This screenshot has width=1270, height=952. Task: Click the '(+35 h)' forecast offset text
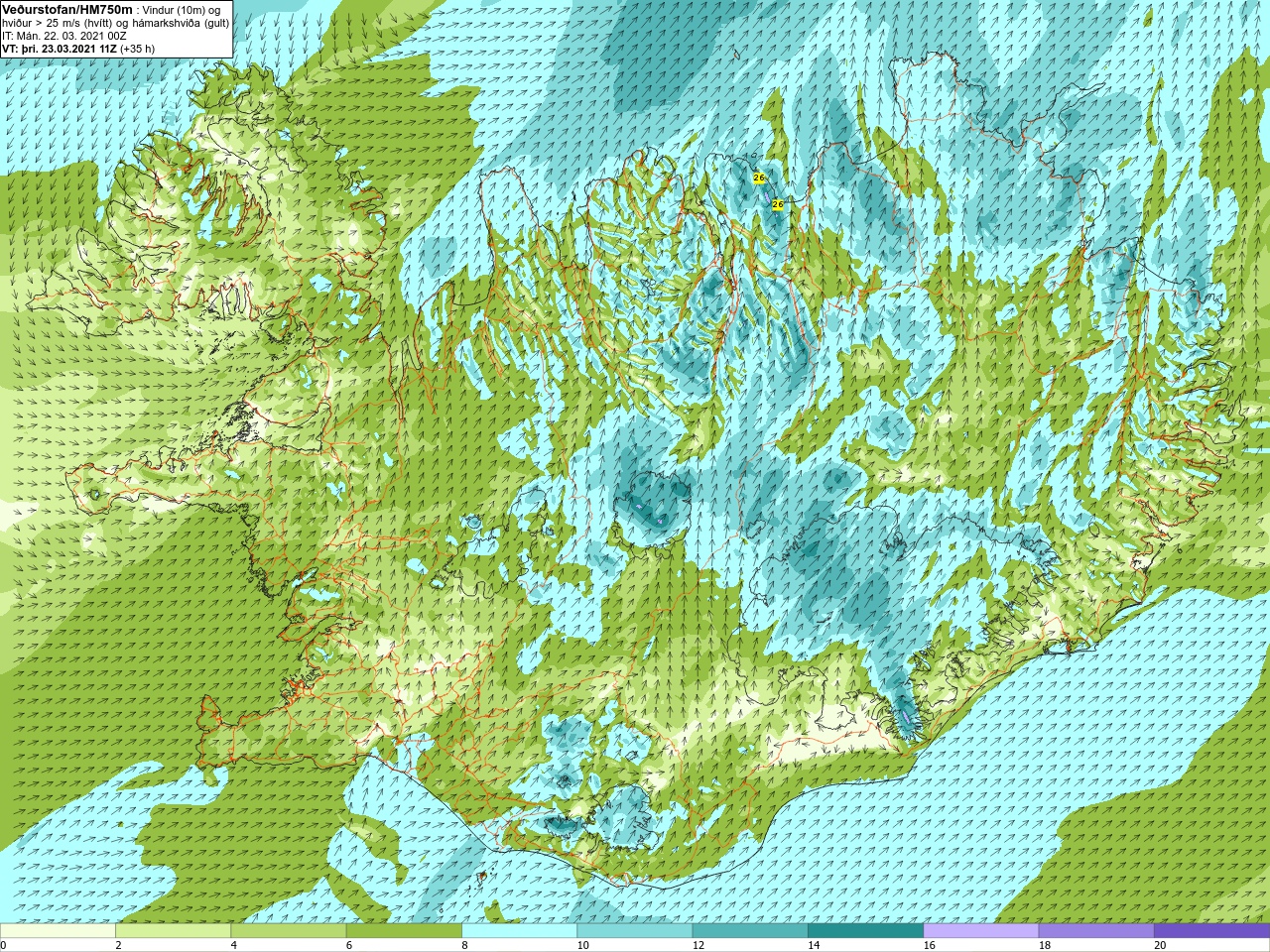(x=137, y=49)
